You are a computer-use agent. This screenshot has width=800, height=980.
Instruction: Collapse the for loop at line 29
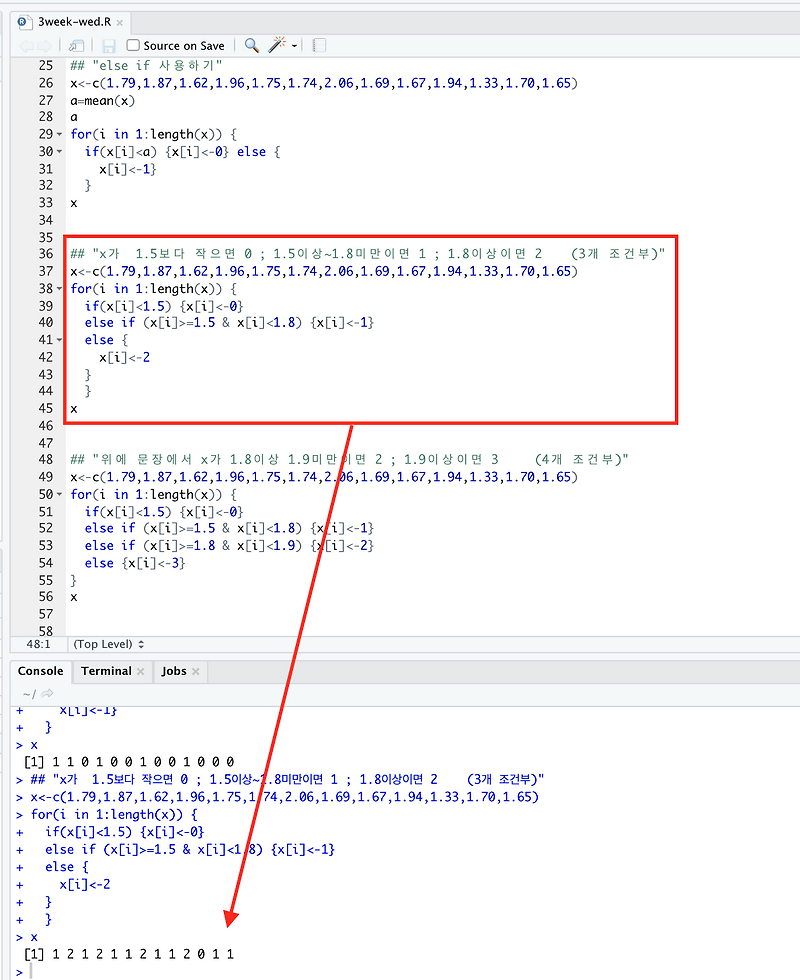[x=58, y=134]
